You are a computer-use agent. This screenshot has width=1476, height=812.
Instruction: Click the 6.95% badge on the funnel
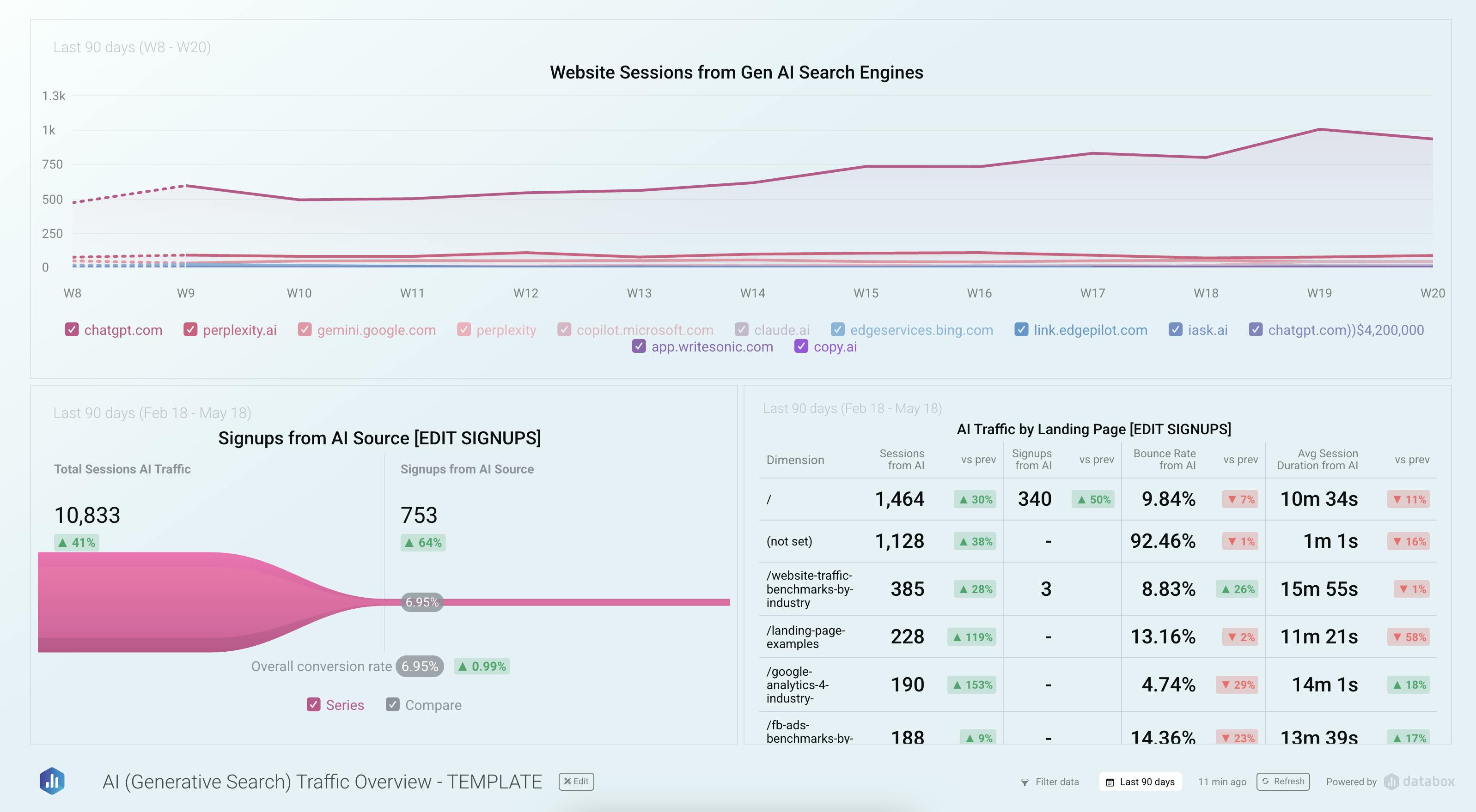pos(422,602)
